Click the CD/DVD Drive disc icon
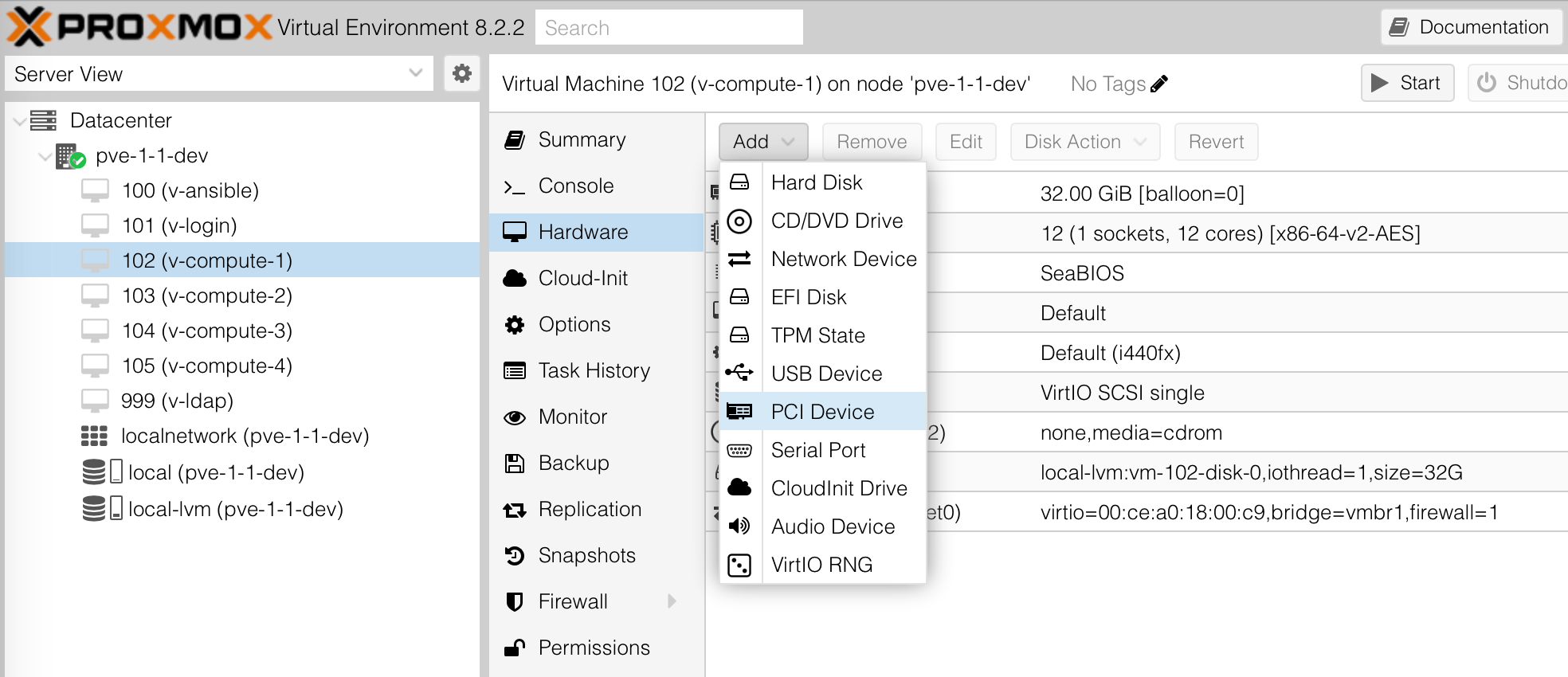The height and width of the screenshot is (677, 1568). coord(739,221)
